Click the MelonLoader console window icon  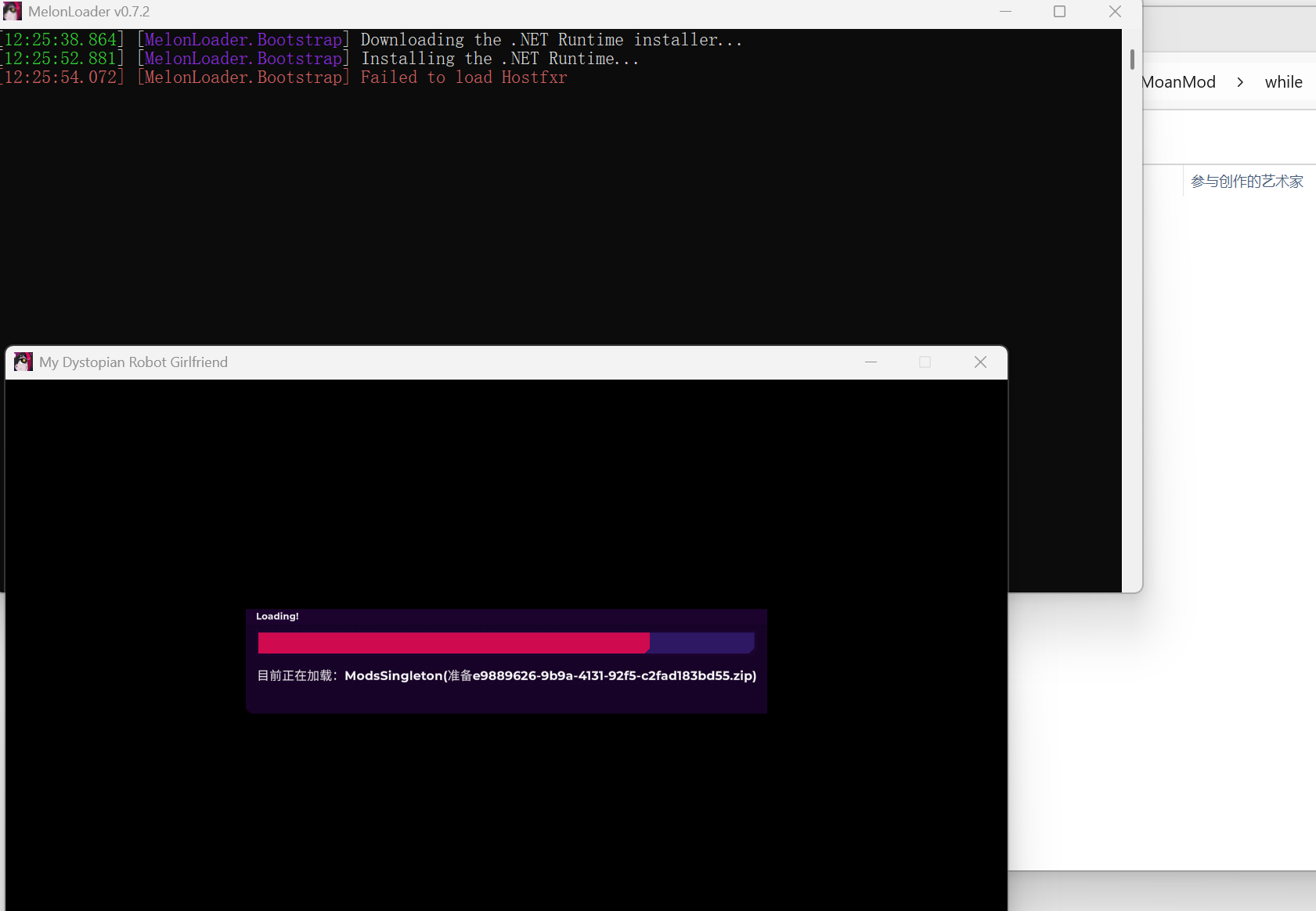click(12, 11)
